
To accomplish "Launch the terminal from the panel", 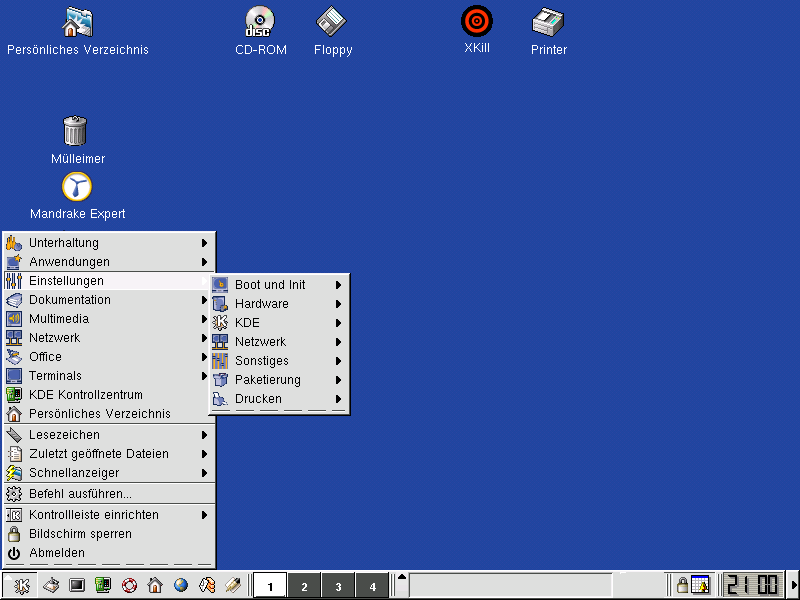I will (77, 585).
